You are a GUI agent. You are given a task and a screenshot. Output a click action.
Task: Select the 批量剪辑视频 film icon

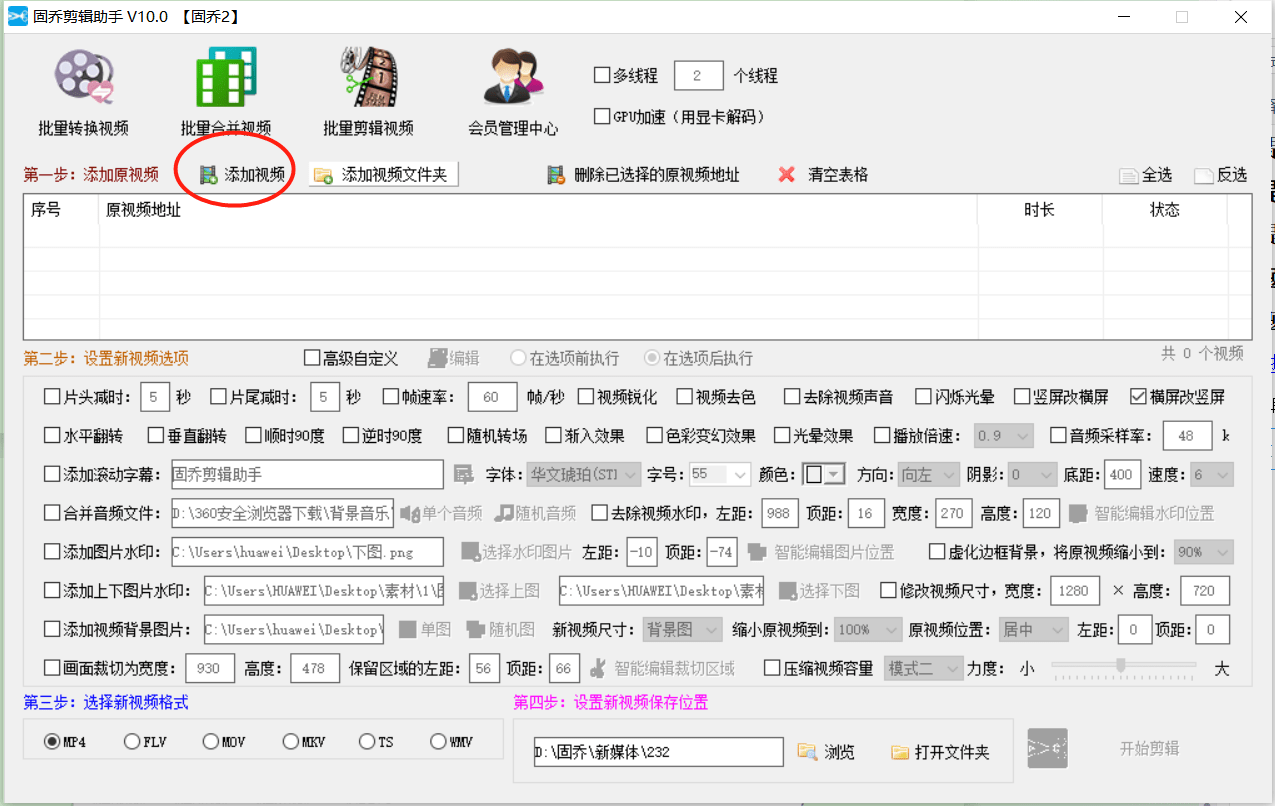[x=368, y=78]
